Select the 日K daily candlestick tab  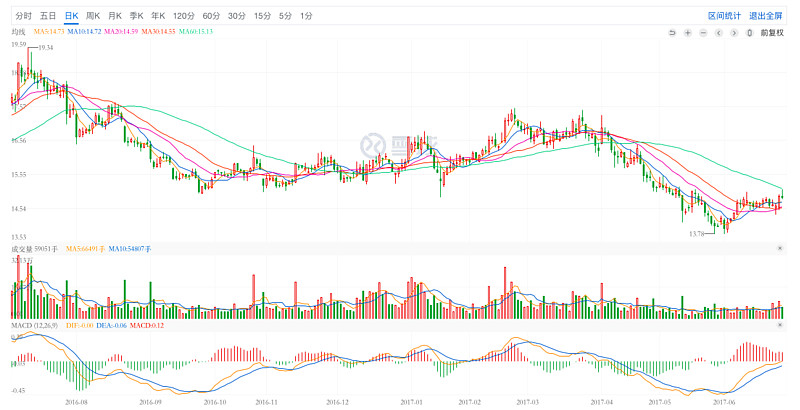tap(71, 16)
